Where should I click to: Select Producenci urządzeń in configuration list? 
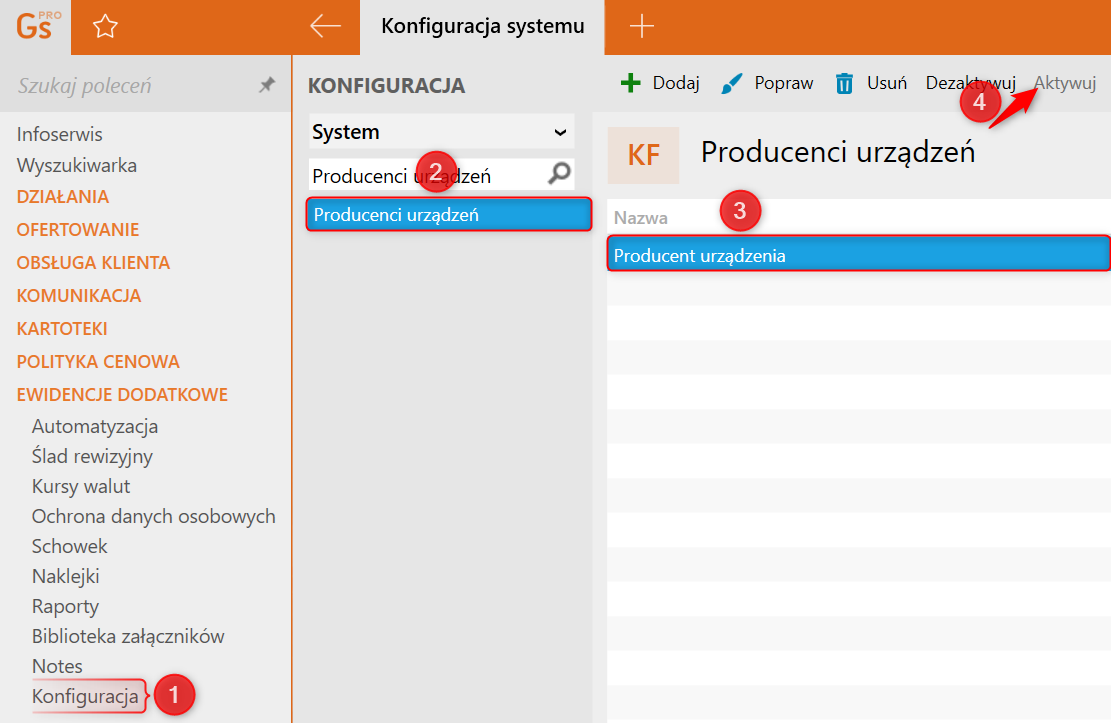(449, 214)
